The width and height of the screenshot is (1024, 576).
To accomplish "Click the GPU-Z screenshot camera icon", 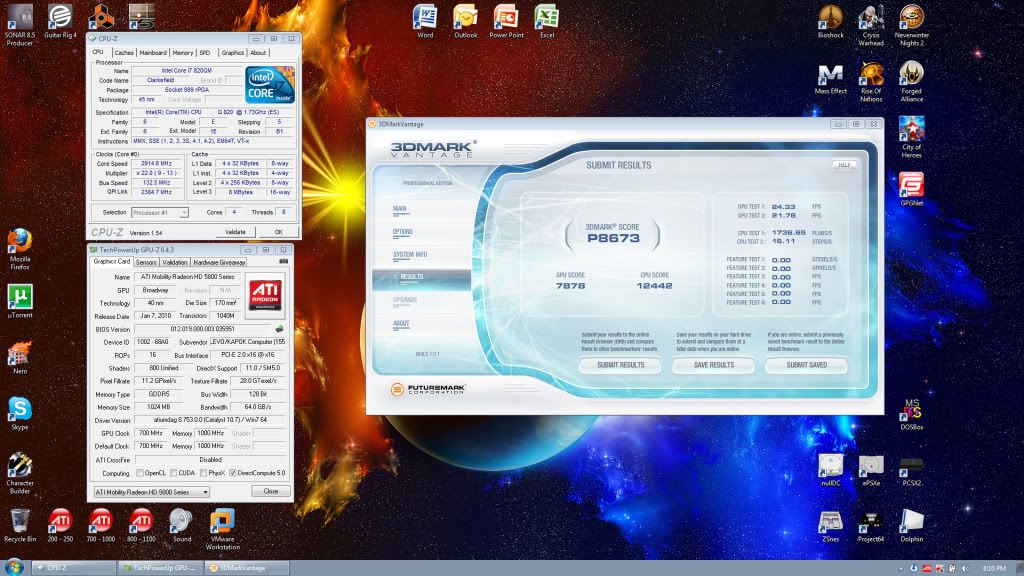I will tap(283, 262).
